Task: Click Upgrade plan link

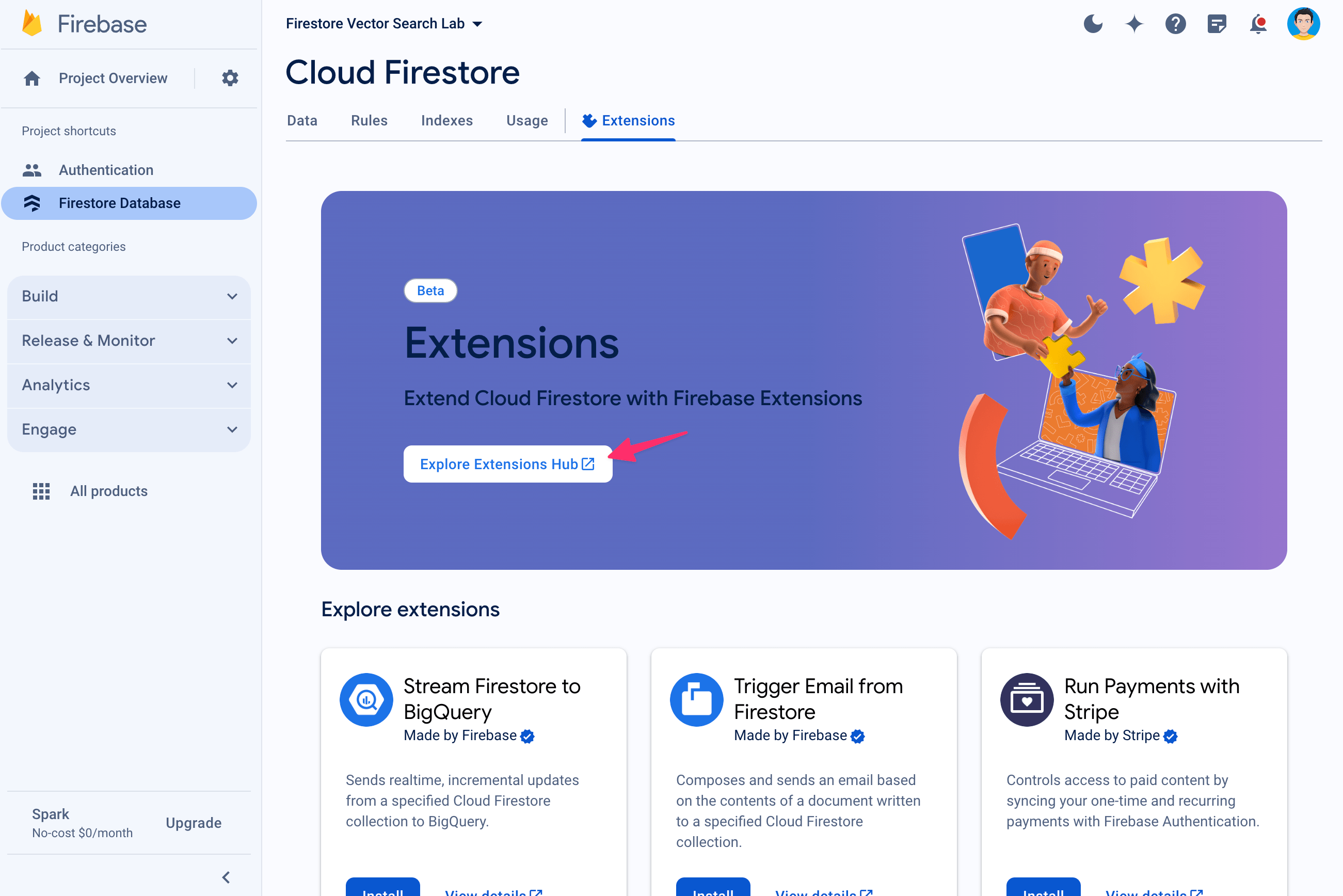Action: tap(193, 823)
